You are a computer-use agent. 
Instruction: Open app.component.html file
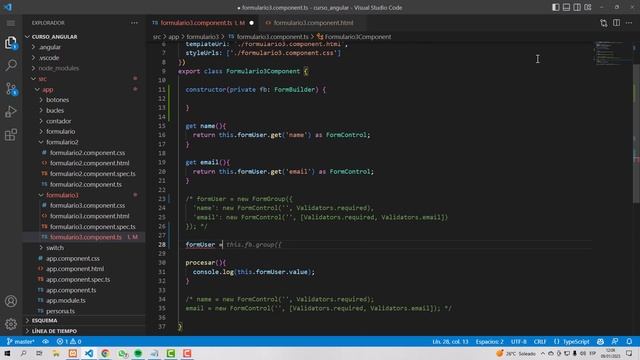pyautogui.click(x=75, y=269)
